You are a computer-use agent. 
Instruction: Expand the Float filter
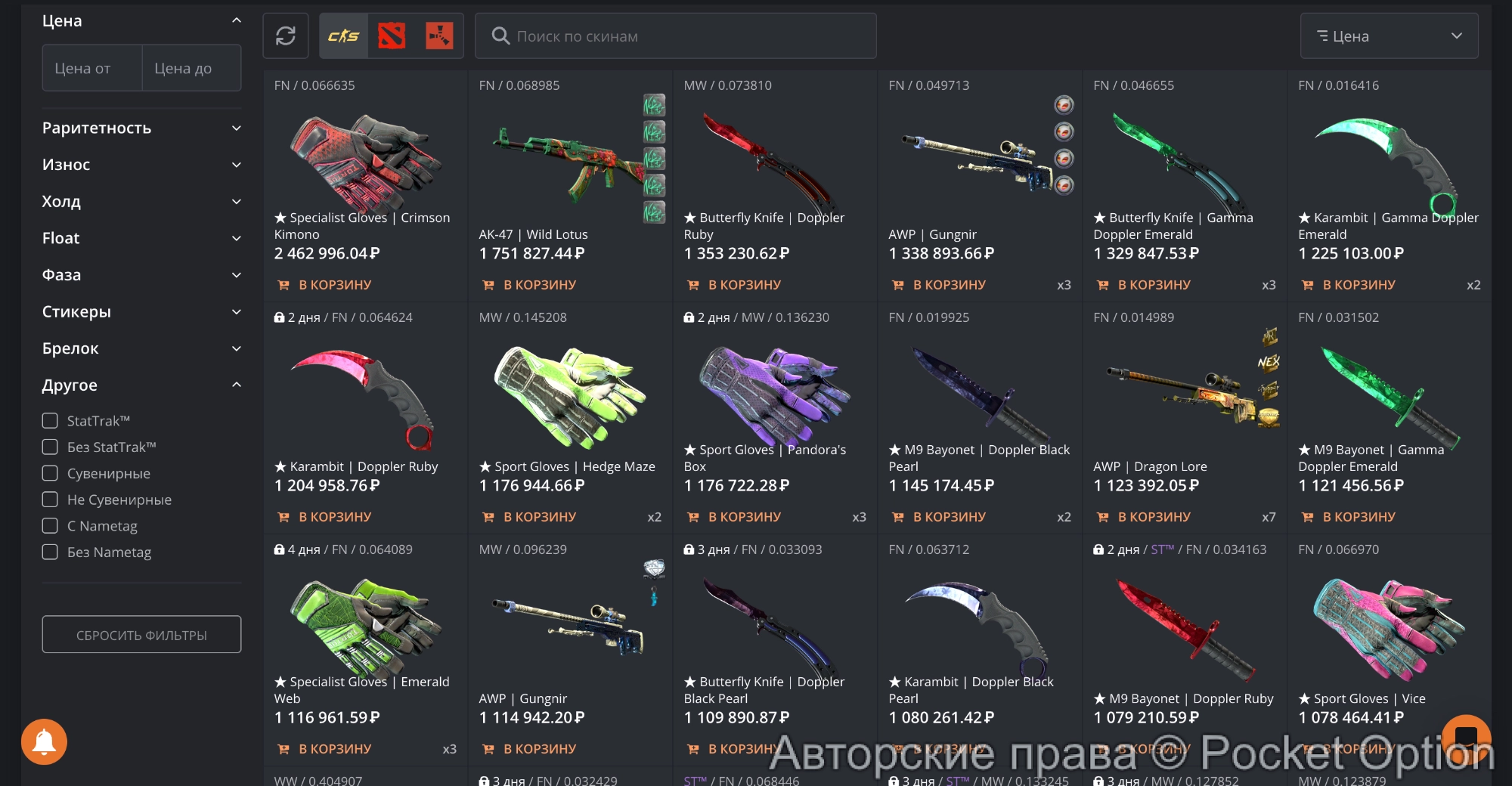142,238
